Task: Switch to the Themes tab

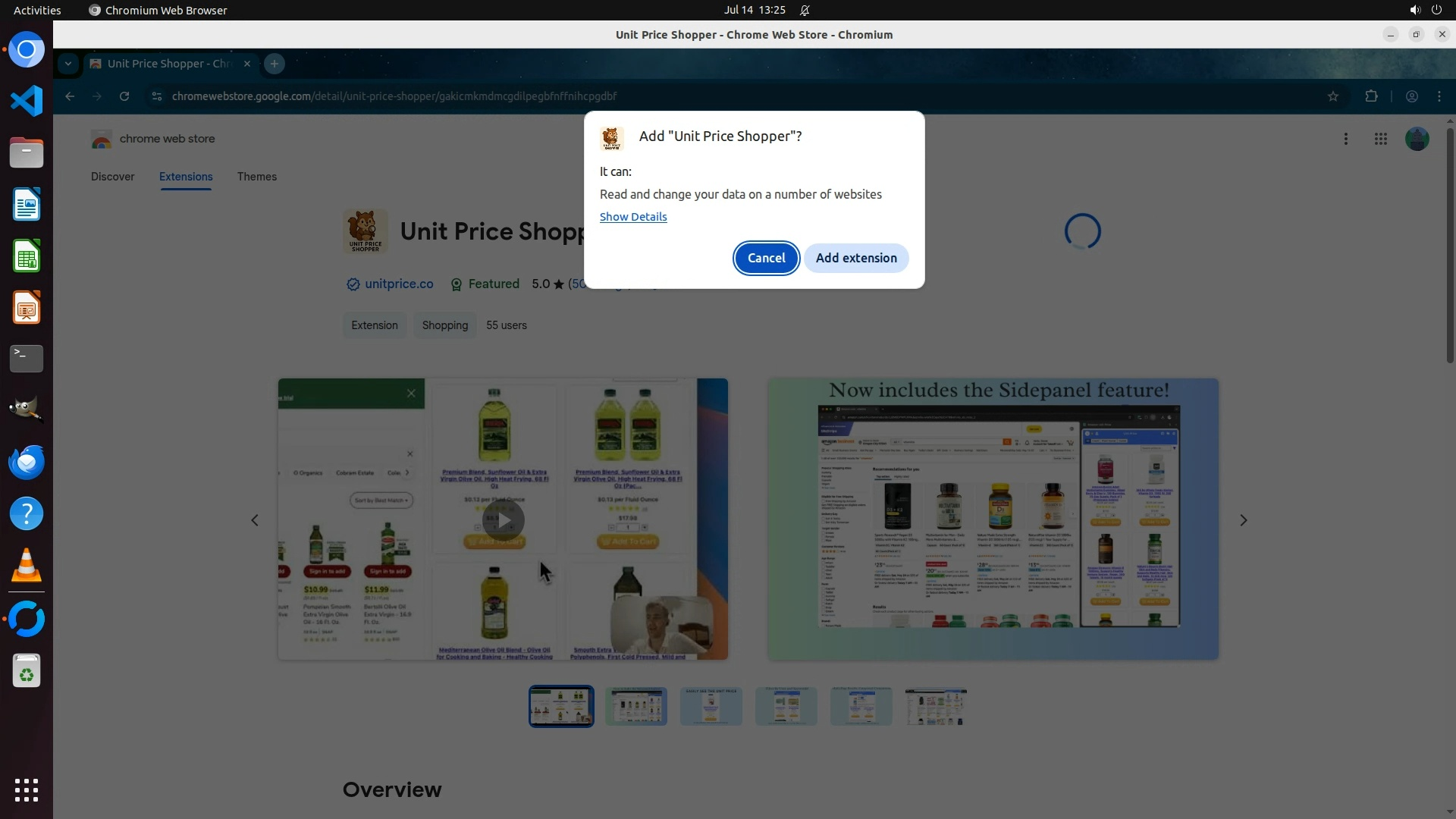Action: click(x=256, y=177)
